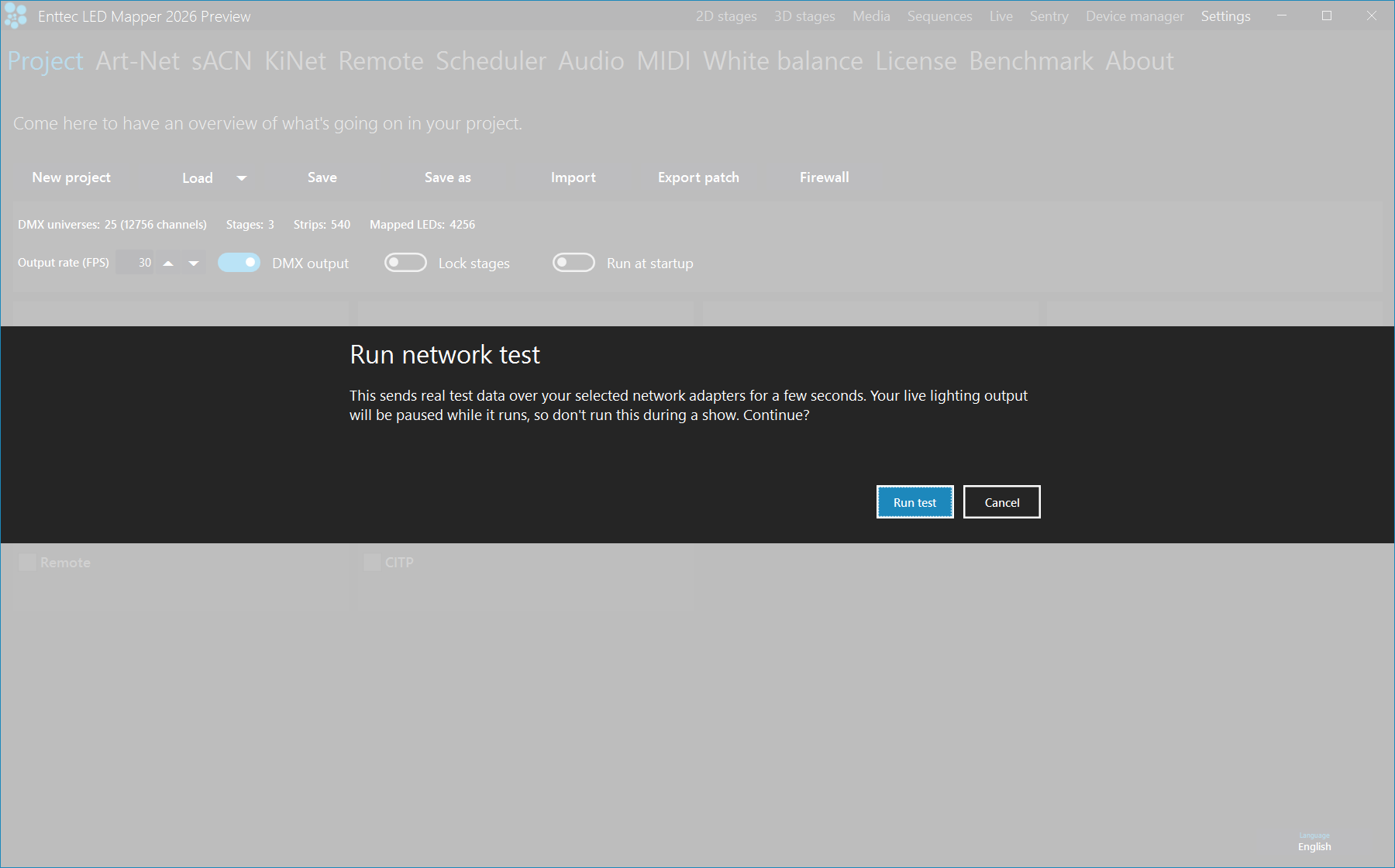Confirm with the Run test button
The width and height of the screenshot is (1395, 868).
[914, 502]
